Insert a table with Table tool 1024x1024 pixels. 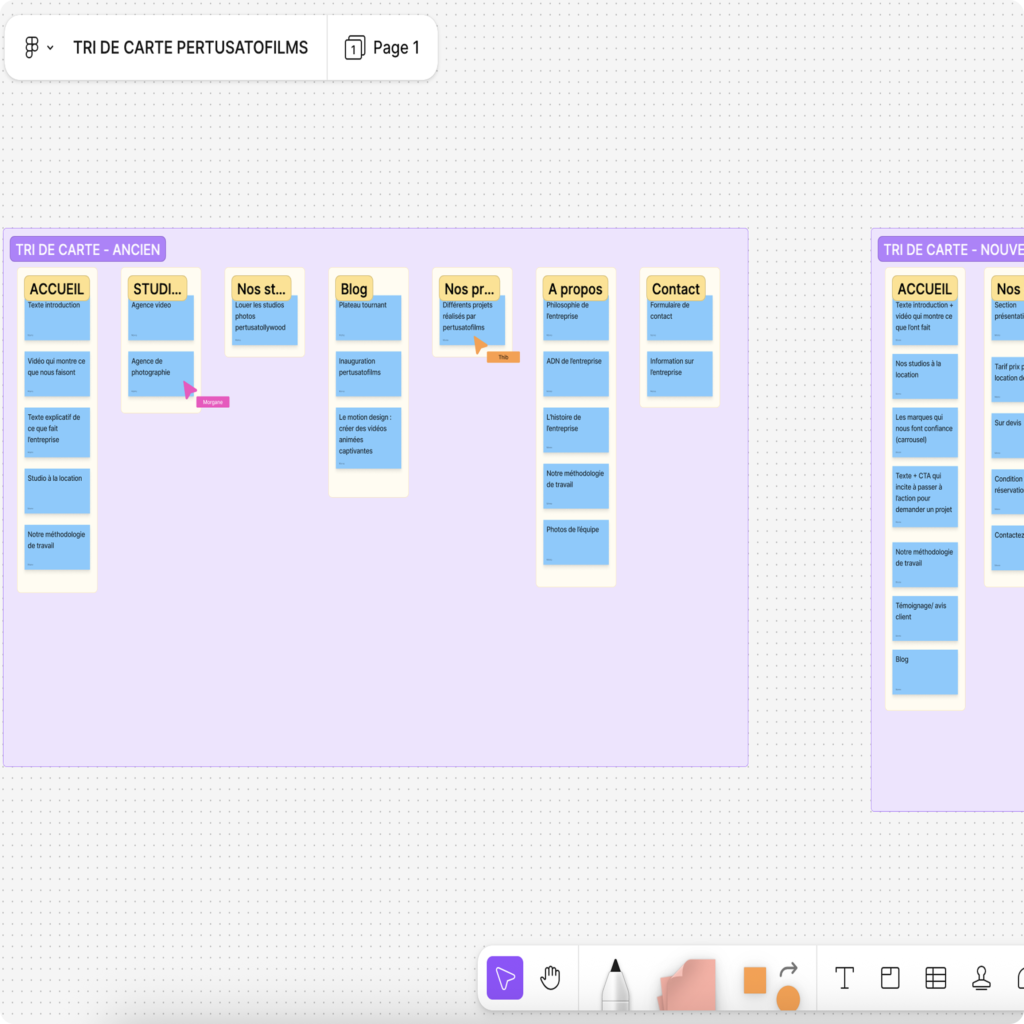coord(935,978)
